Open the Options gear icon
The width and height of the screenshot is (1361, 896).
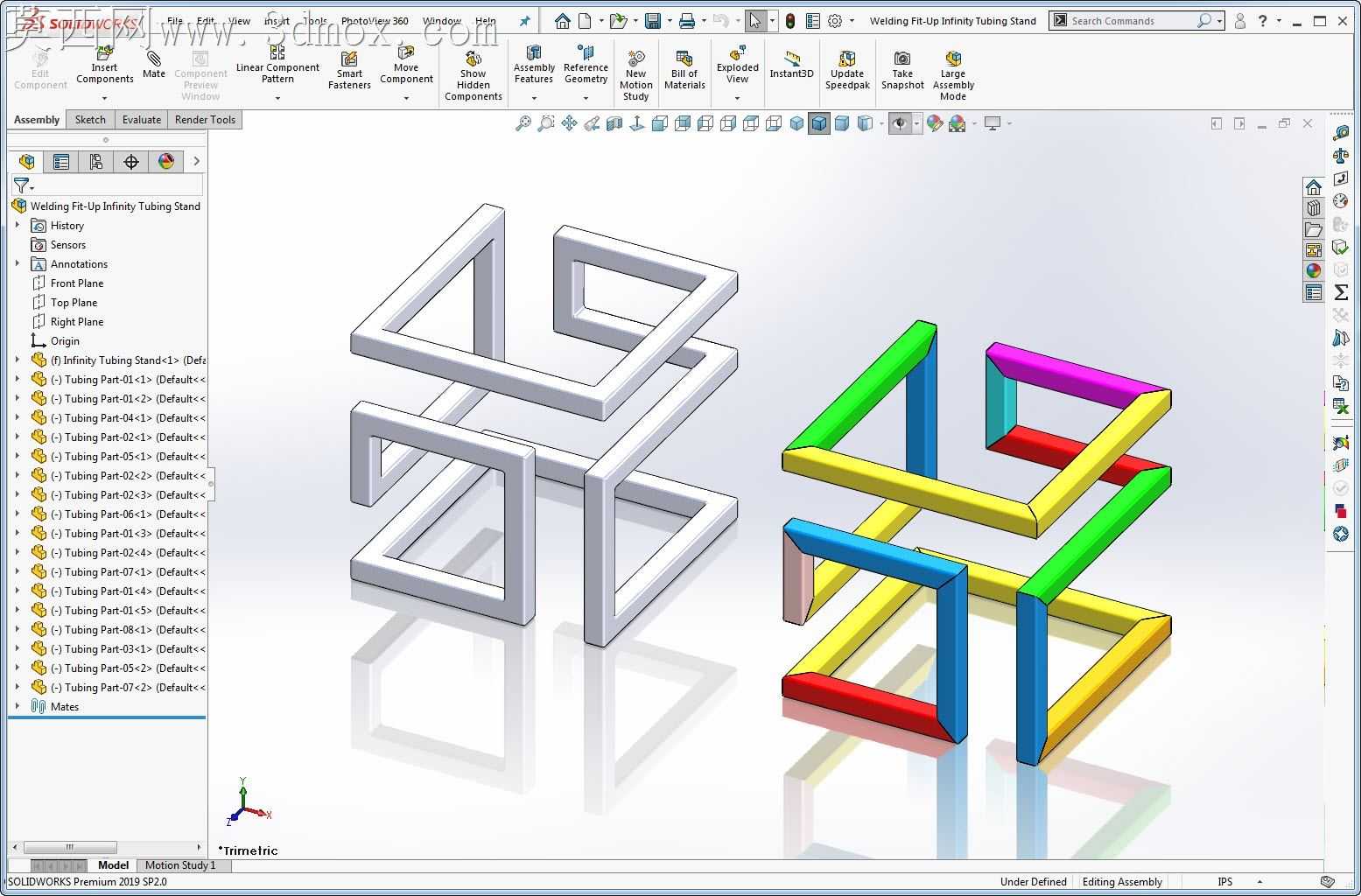(835, 21)
